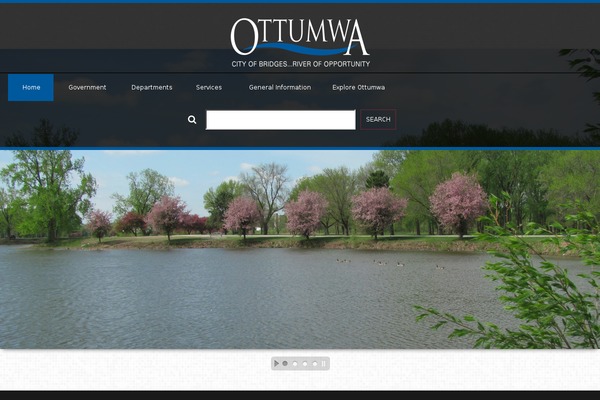Focus the site search text field
The height and width of the screenshot is (400, 600).
point(281,120)
